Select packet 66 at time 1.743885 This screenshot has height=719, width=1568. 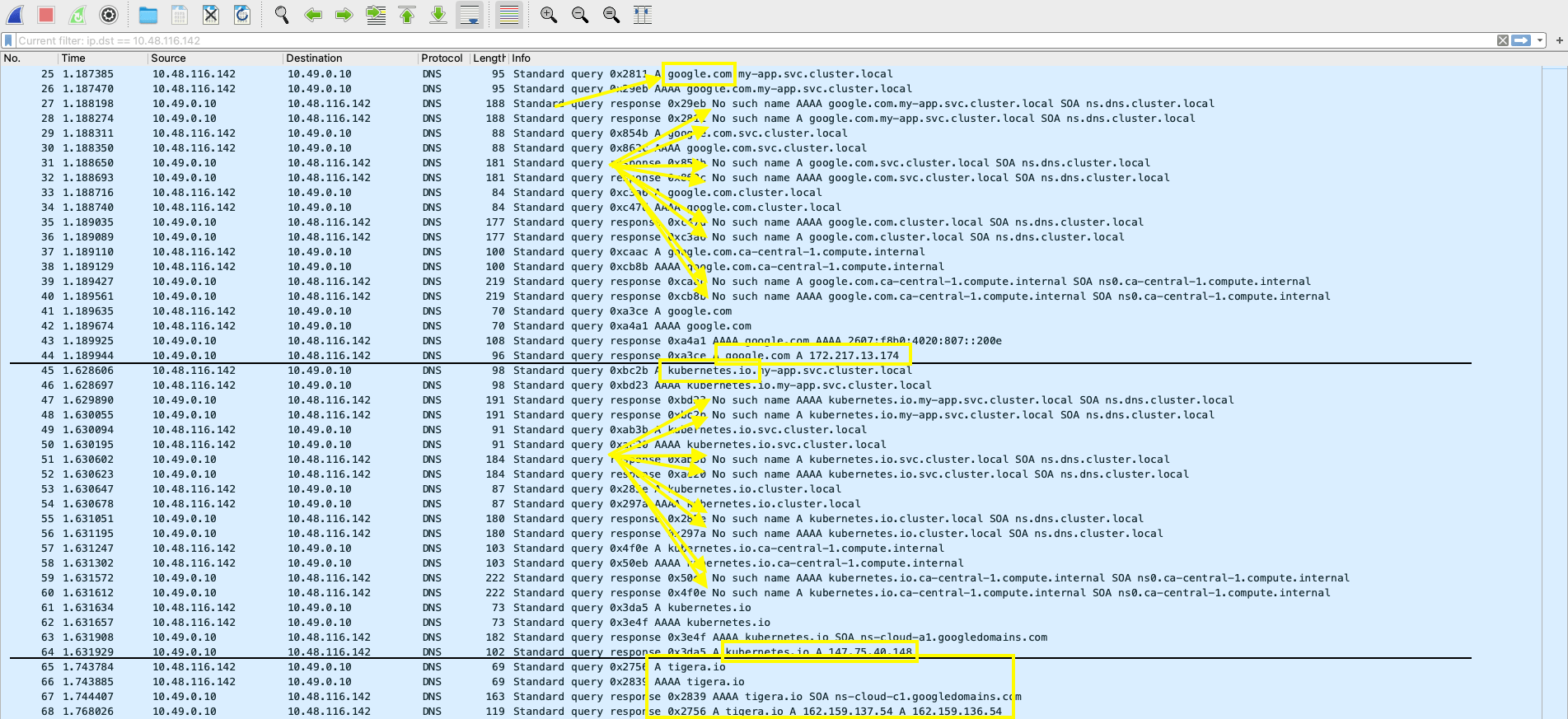pos(770,682)
